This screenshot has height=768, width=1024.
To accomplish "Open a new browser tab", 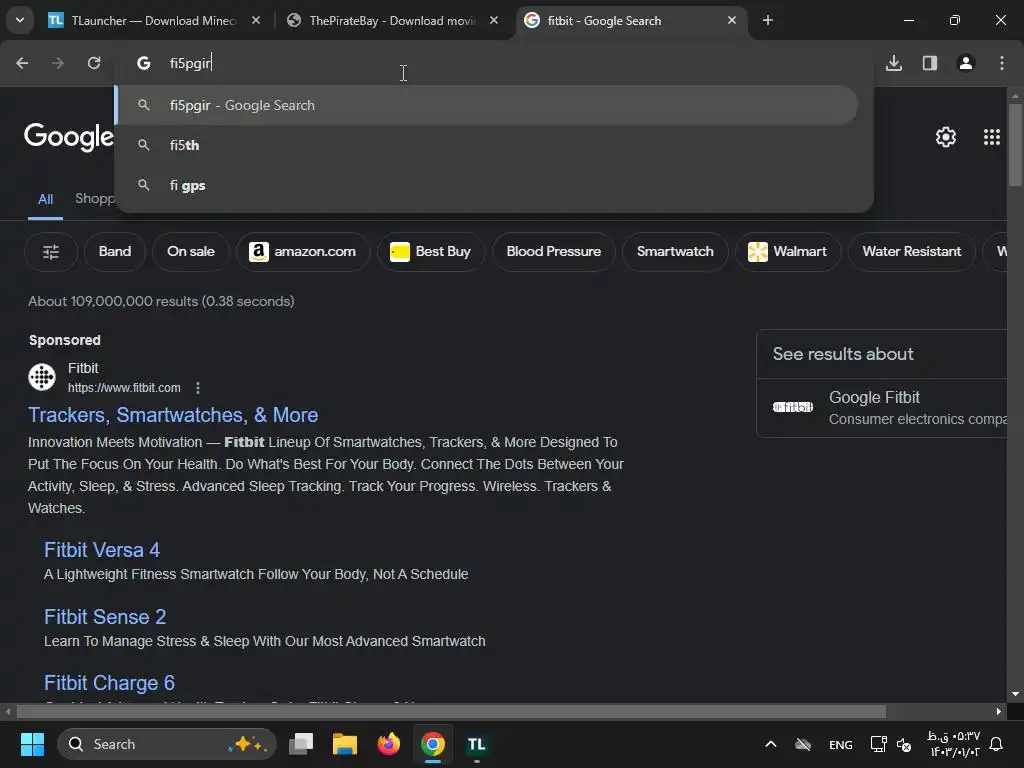I will 768,20.
